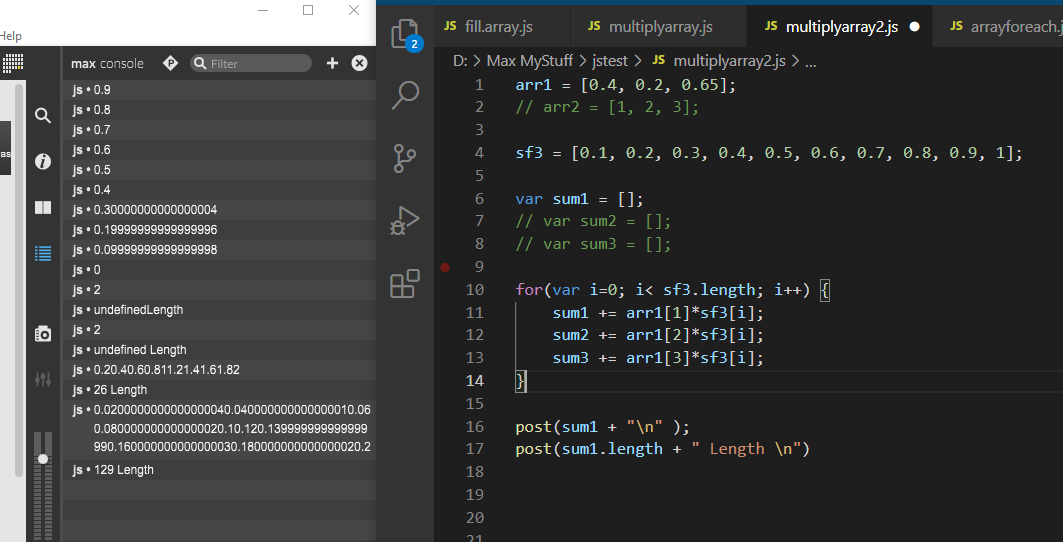
Task: Open the Extensions icon
Action: click(405, 284)
